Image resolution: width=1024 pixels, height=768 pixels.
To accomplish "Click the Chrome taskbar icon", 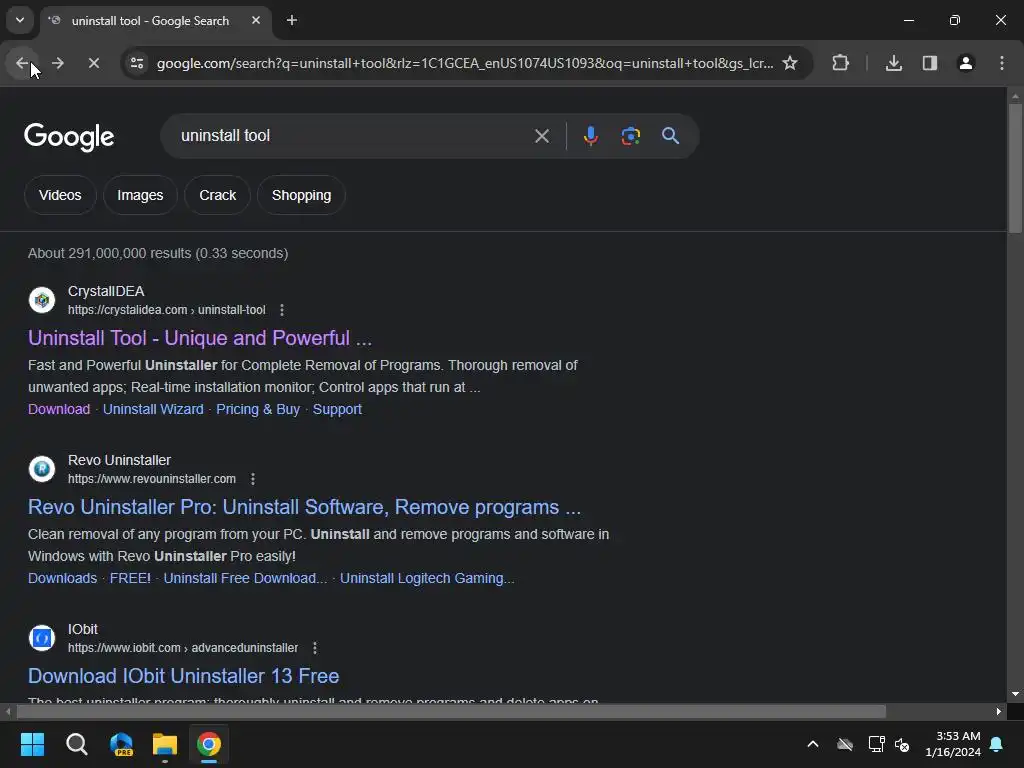I will (x=209, y=744).
